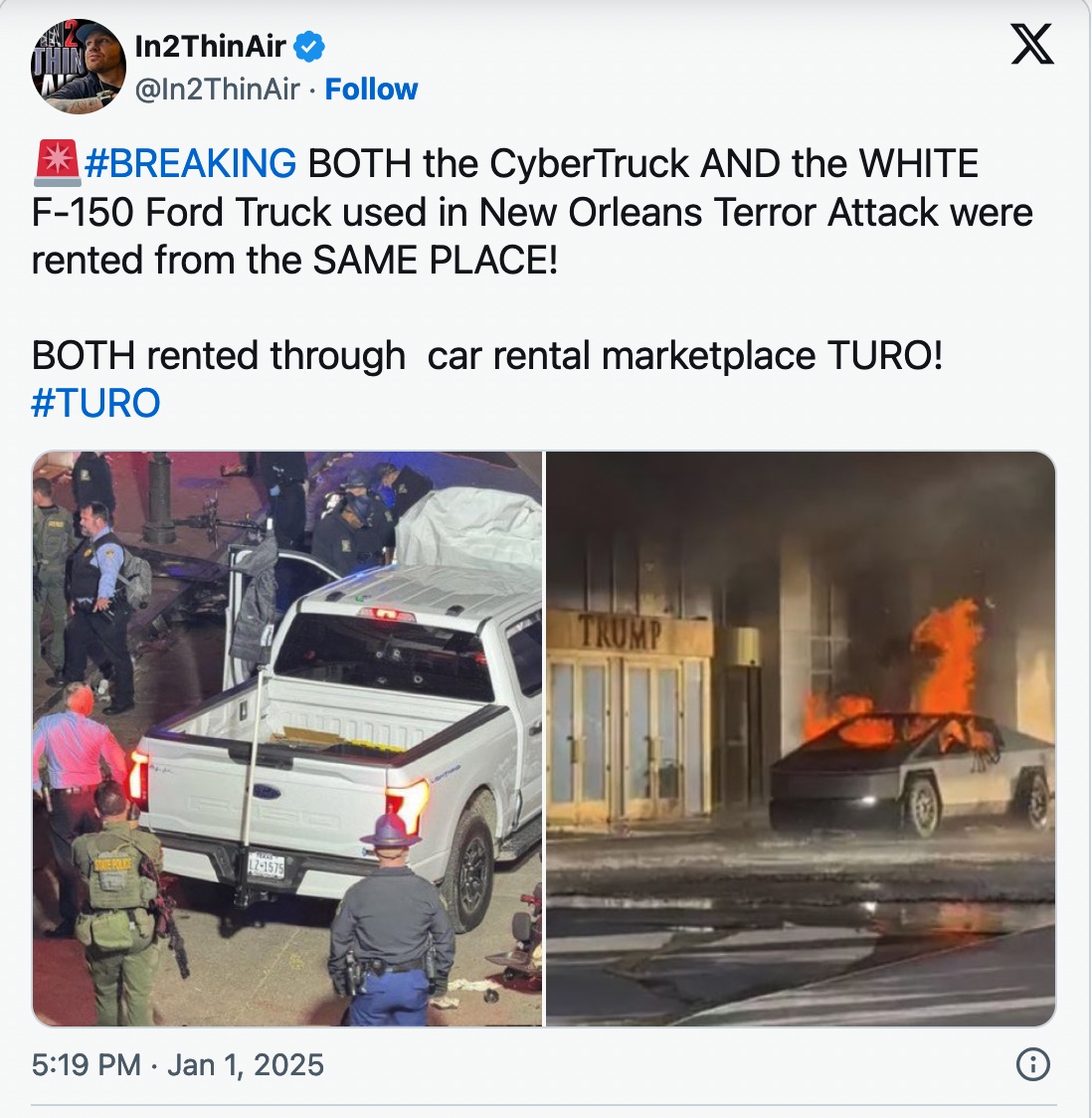Open the In2ThinAir display name
Screen dimensions: 1092x1118
click(x=210, y=47)
